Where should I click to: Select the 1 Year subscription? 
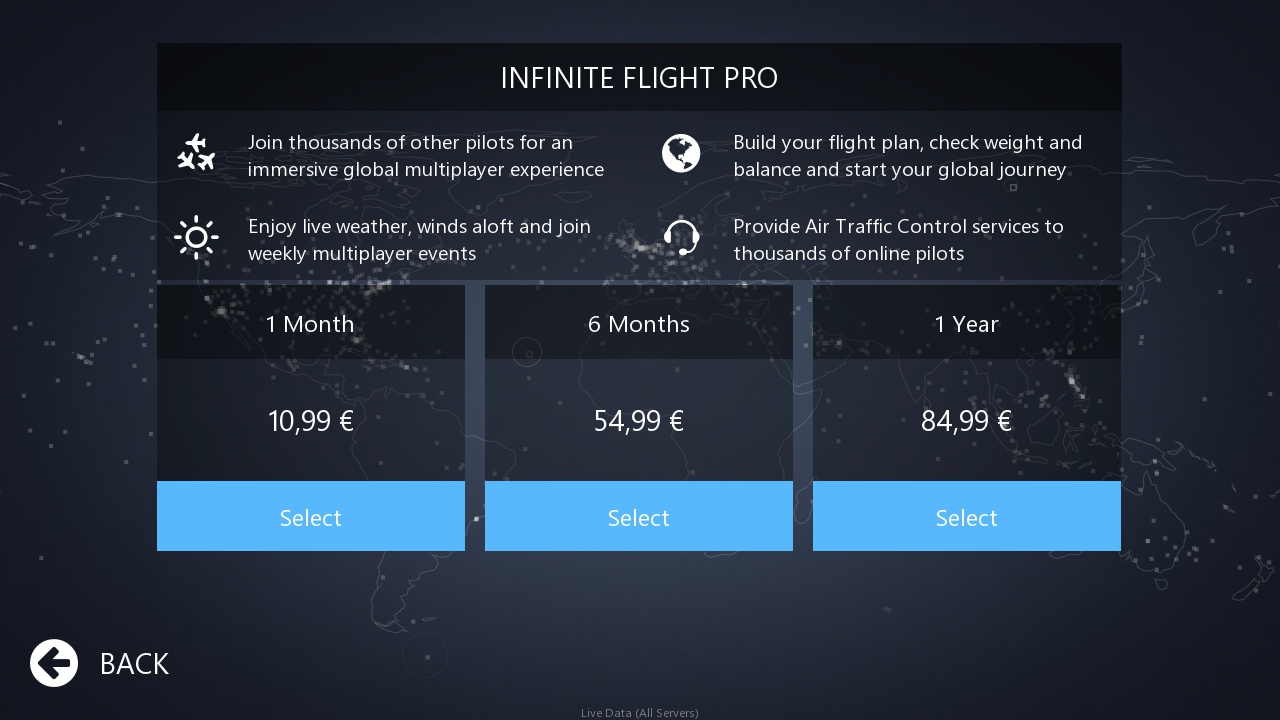click(x=967, y=517)
